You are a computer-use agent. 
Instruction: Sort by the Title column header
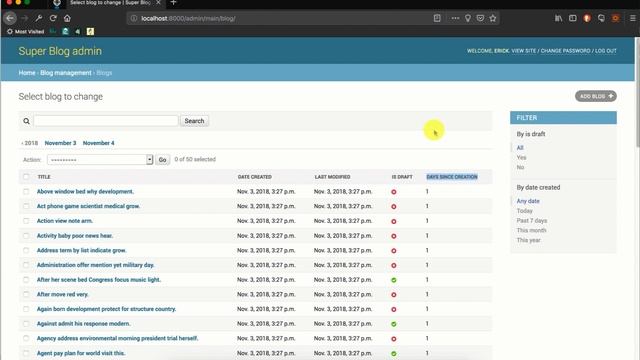tap(44, 177)
